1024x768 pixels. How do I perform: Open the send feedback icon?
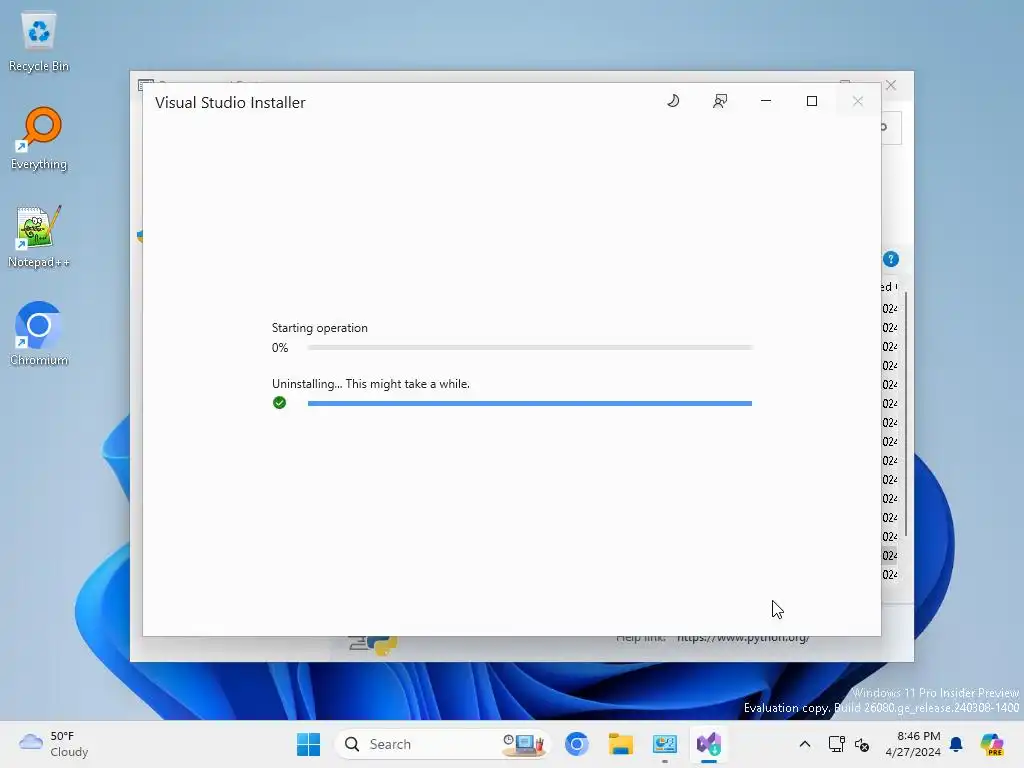click(x=720, y=101)
